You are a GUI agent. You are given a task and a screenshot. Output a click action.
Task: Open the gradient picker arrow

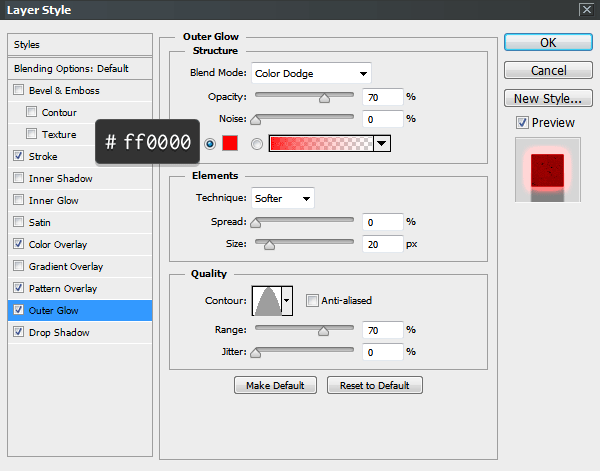[381, 144]
